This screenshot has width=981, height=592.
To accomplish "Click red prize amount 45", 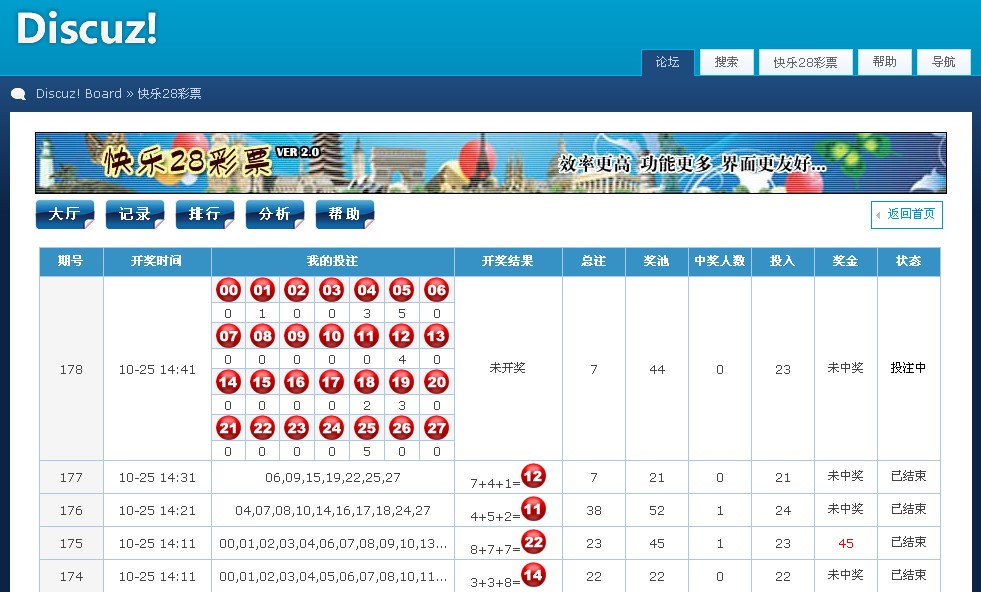I will click(846, 544).
